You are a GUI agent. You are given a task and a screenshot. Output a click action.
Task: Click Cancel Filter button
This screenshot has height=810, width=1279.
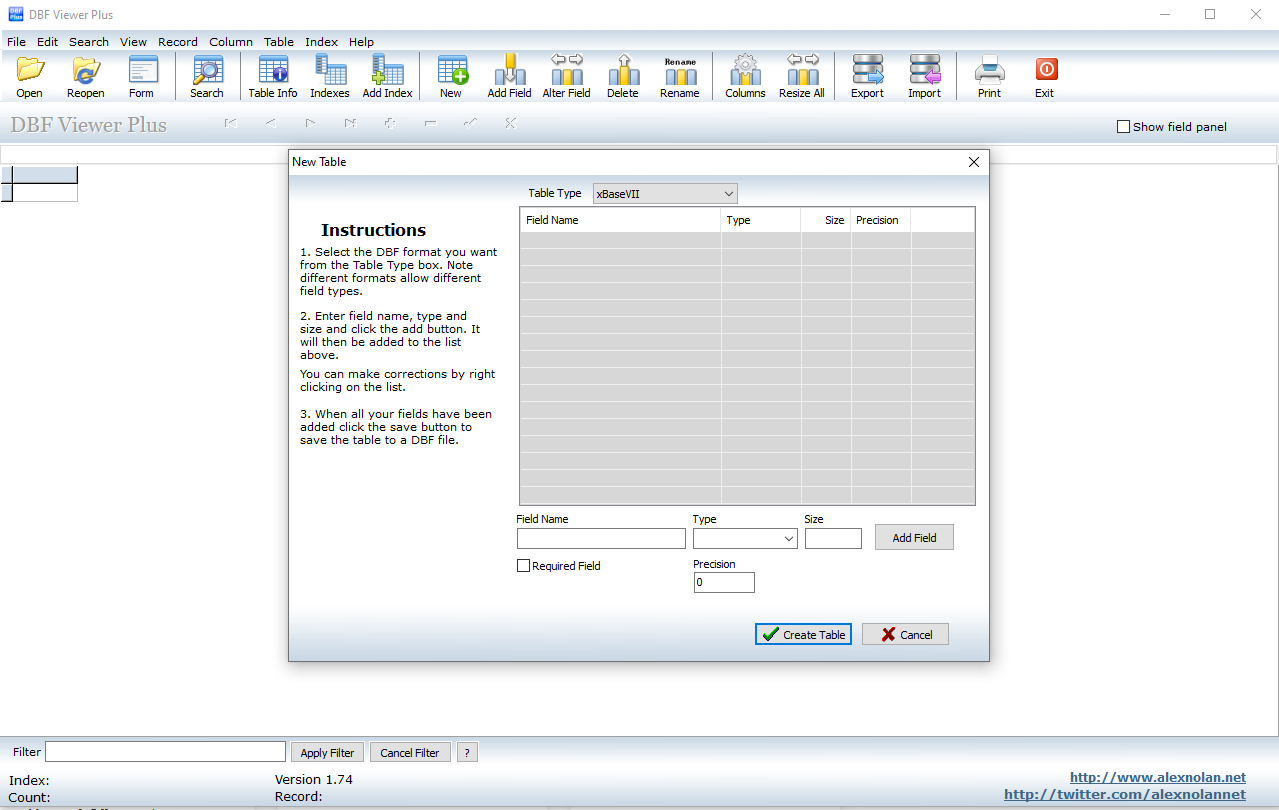[x=410, y=752]
